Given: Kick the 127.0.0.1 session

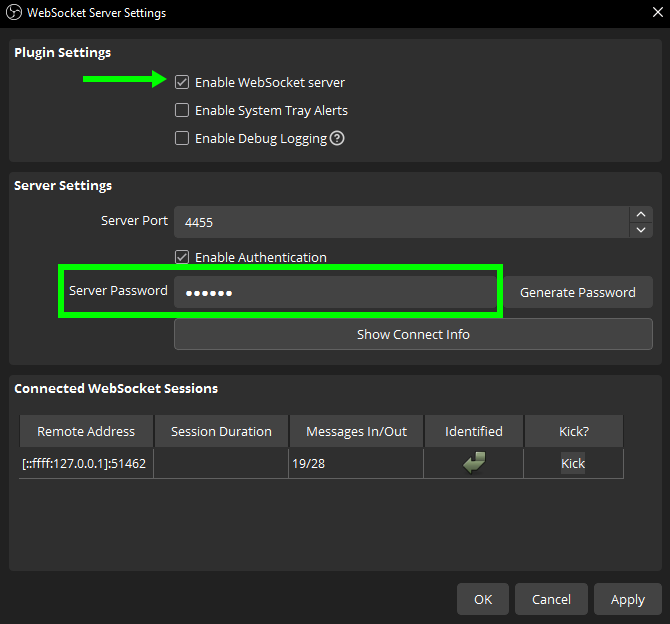Looking at the screenshot, I should coord(573,463).
